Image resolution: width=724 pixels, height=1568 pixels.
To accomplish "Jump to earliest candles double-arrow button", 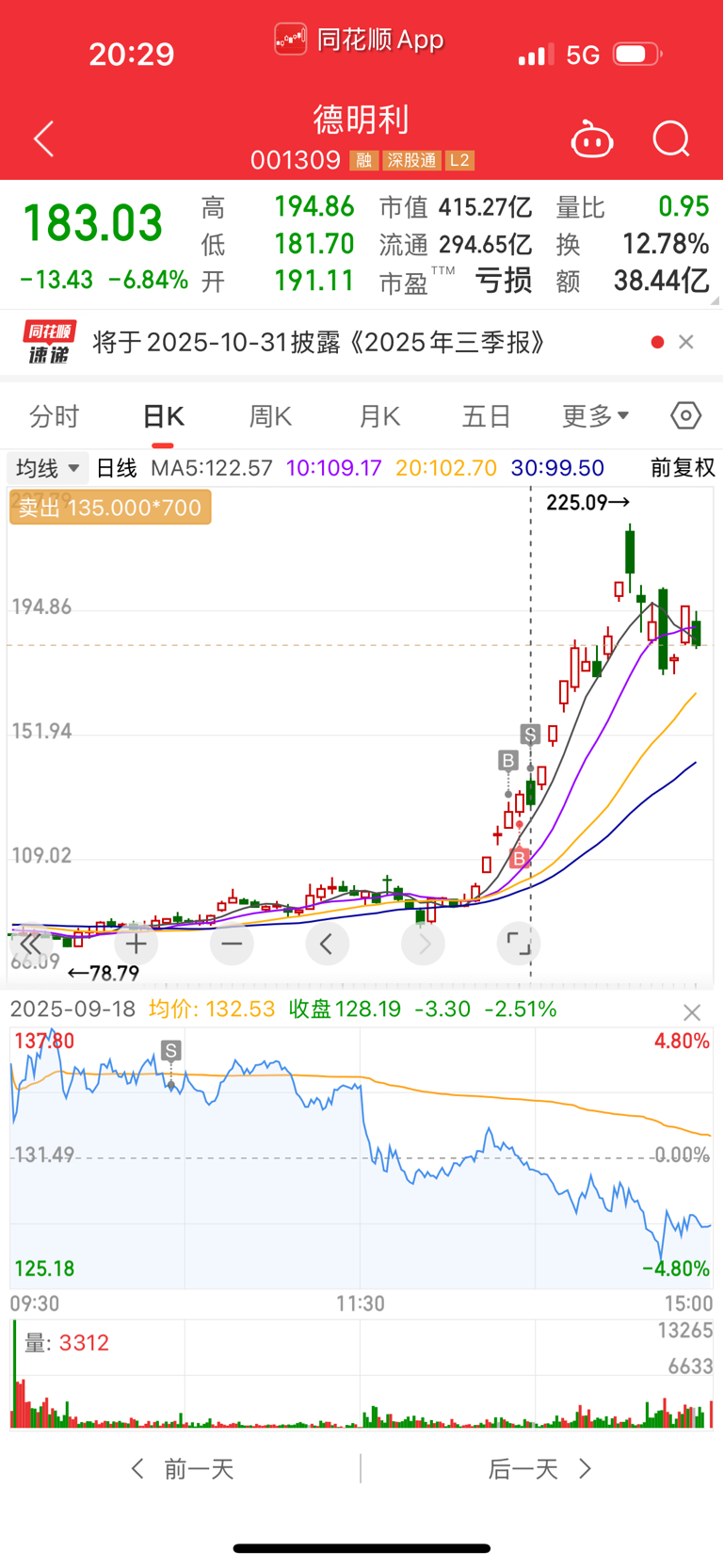I will point(31,944).
